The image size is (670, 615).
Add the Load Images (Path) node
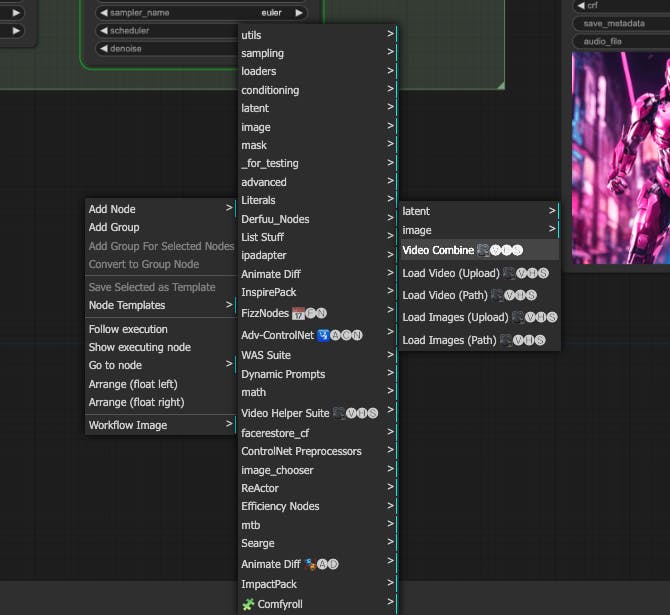pyautogui.click(x=479, y=340)
